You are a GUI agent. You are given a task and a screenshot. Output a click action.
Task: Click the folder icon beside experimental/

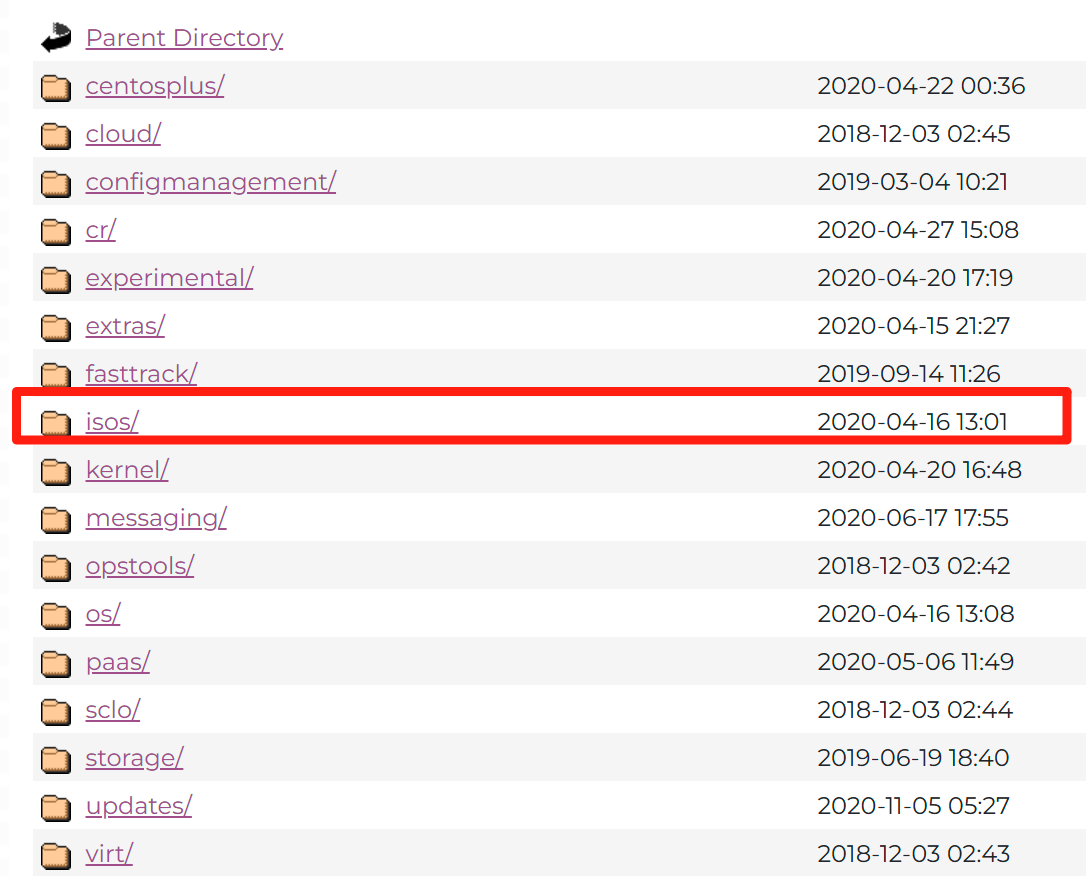pos(56,280)
